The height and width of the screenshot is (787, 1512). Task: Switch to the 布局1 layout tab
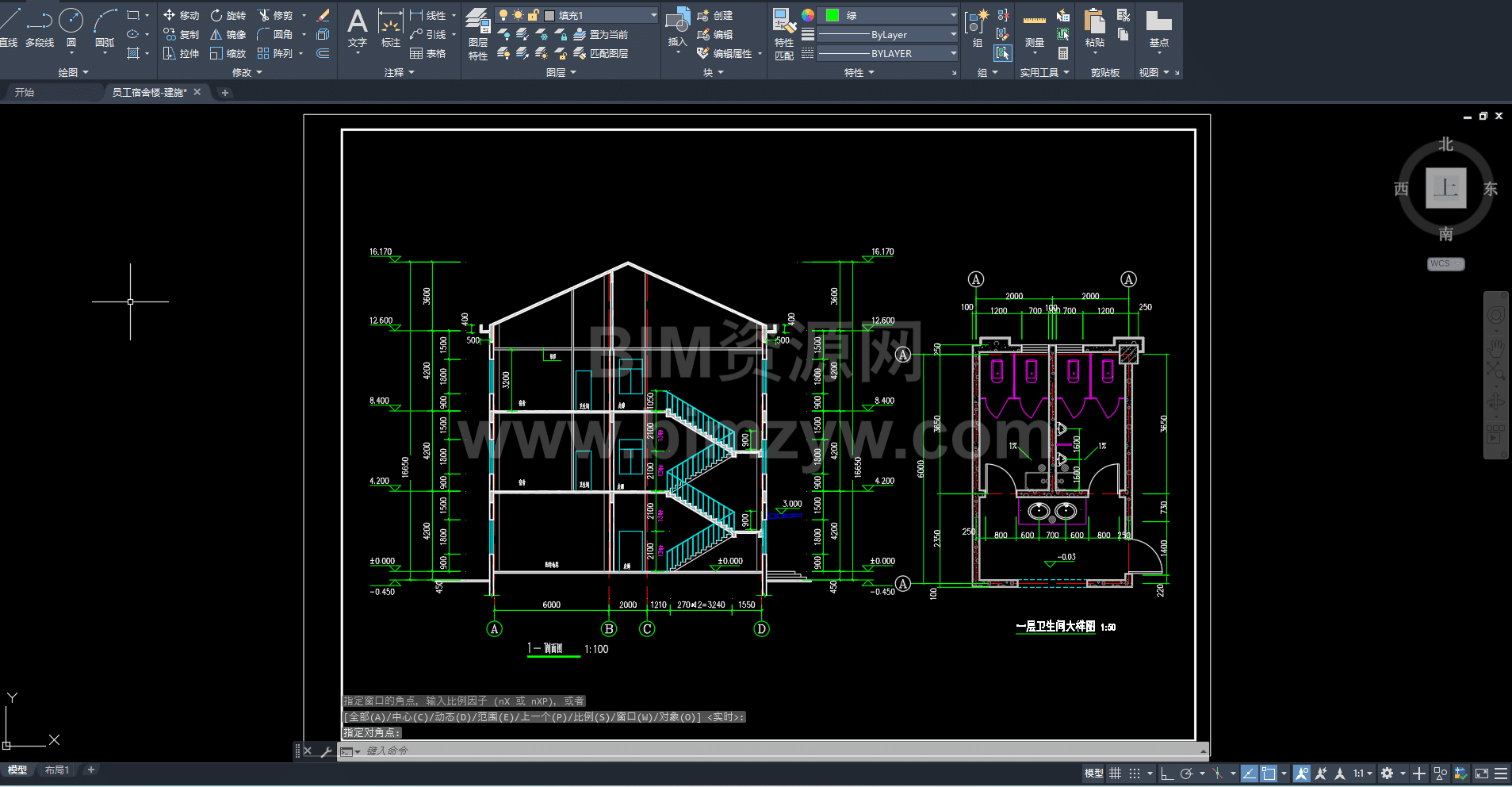point(57,770)
